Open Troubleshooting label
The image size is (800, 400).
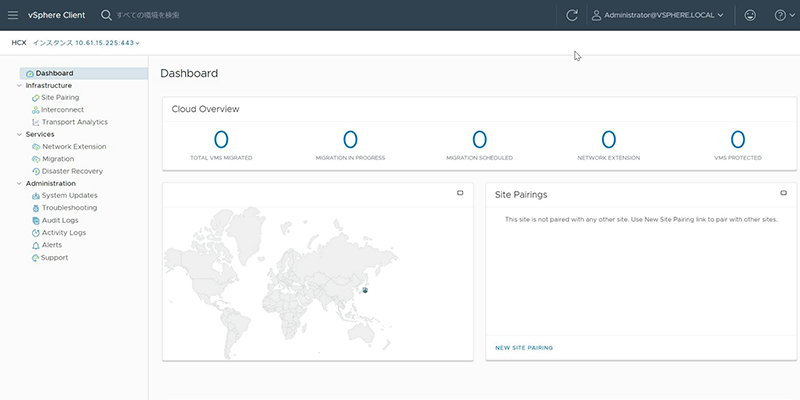[69, 208]
